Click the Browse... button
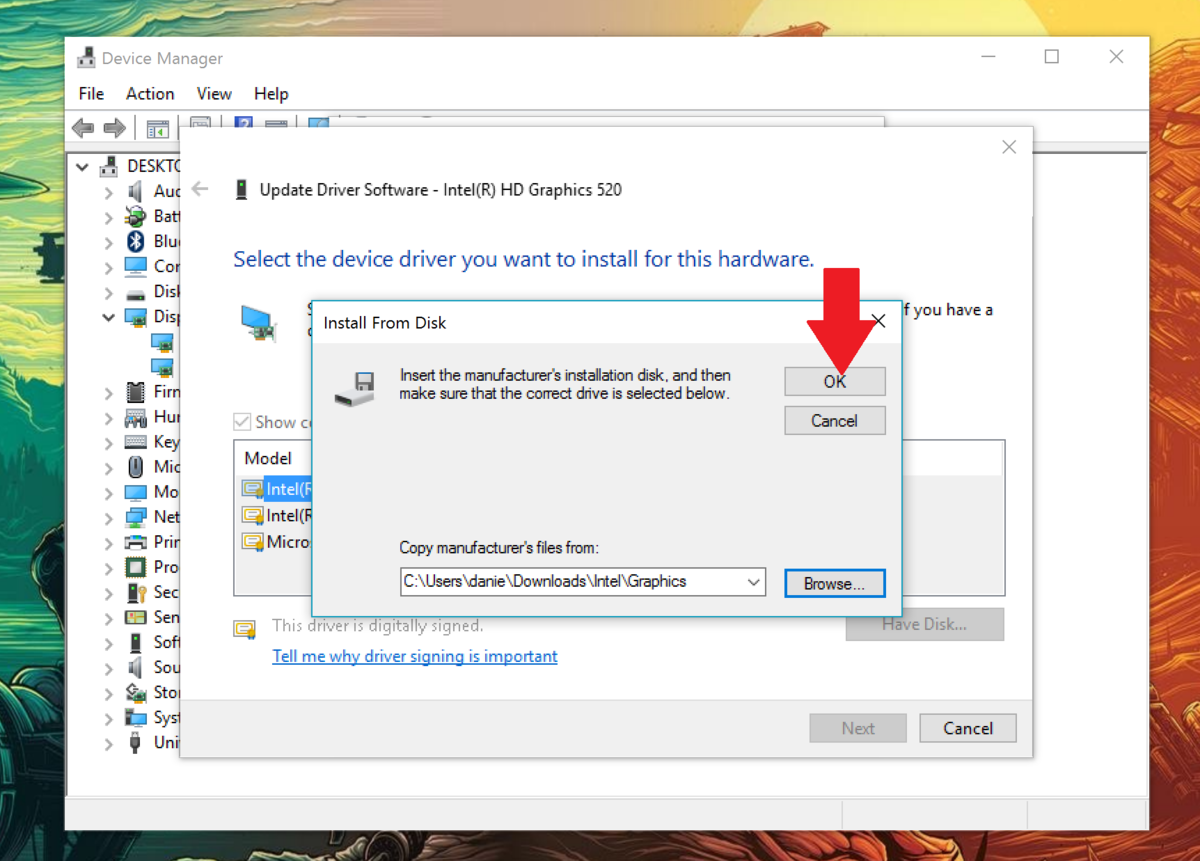1200x861 pixels. pyautogui.click(x=835, y=583)
